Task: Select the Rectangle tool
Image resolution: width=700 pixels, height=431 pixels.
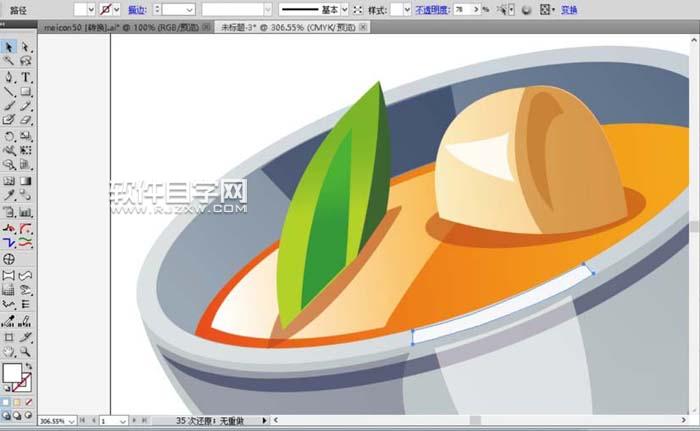Action: [x=26, y=91]
